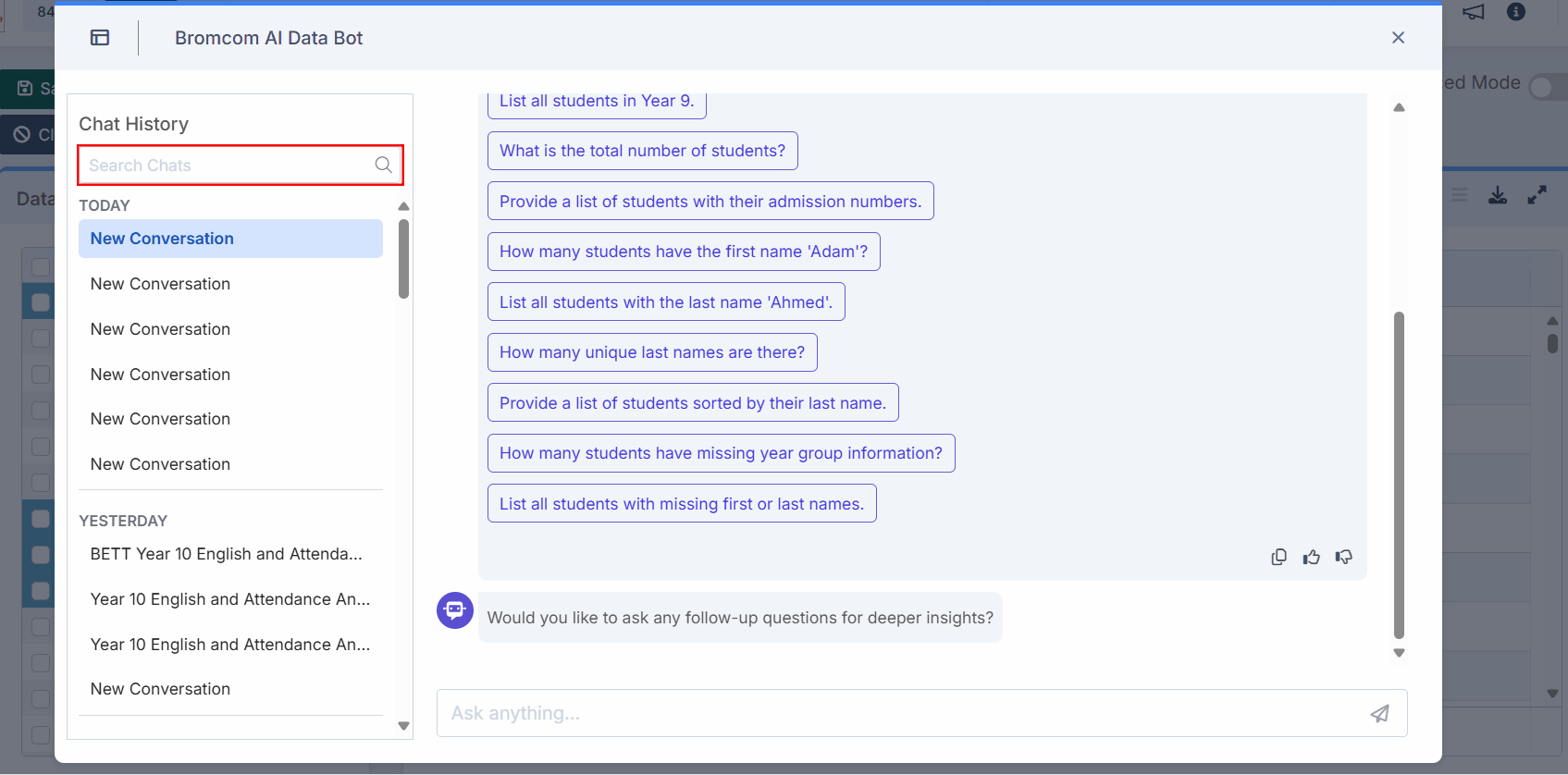
Task: Open the highlighted New Conversation chat
Action: [230, 239]
